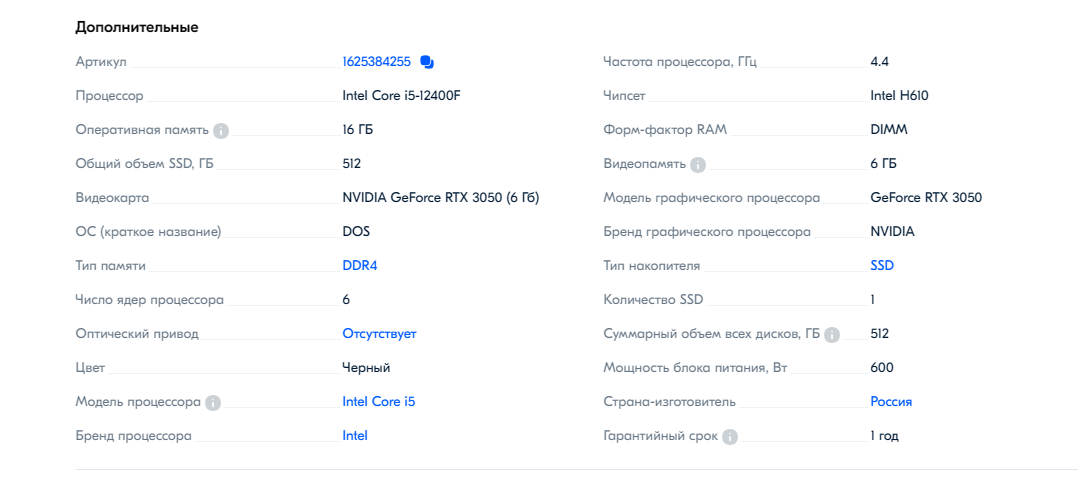Open info icon next to Модель процессора
The width and height of the screenshot is (1078, 483).
click(213, 403)
